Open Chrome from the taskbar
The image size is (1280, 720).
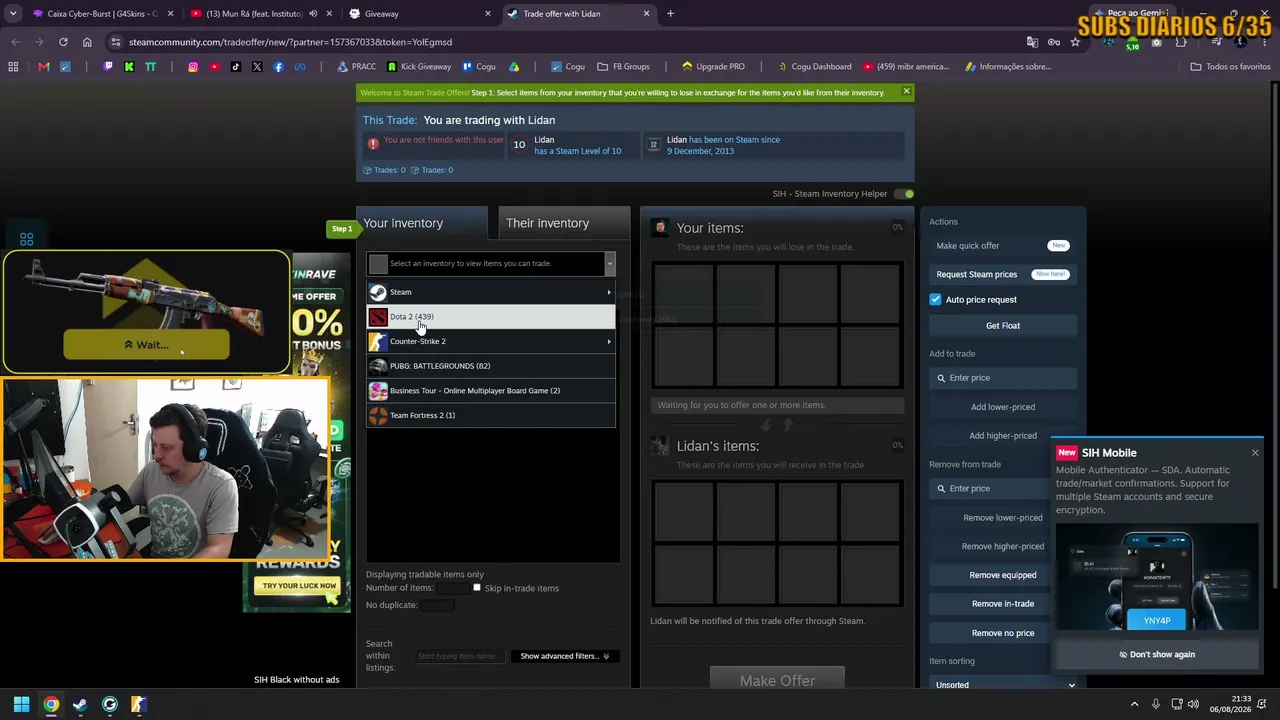[x=51, y=704]
